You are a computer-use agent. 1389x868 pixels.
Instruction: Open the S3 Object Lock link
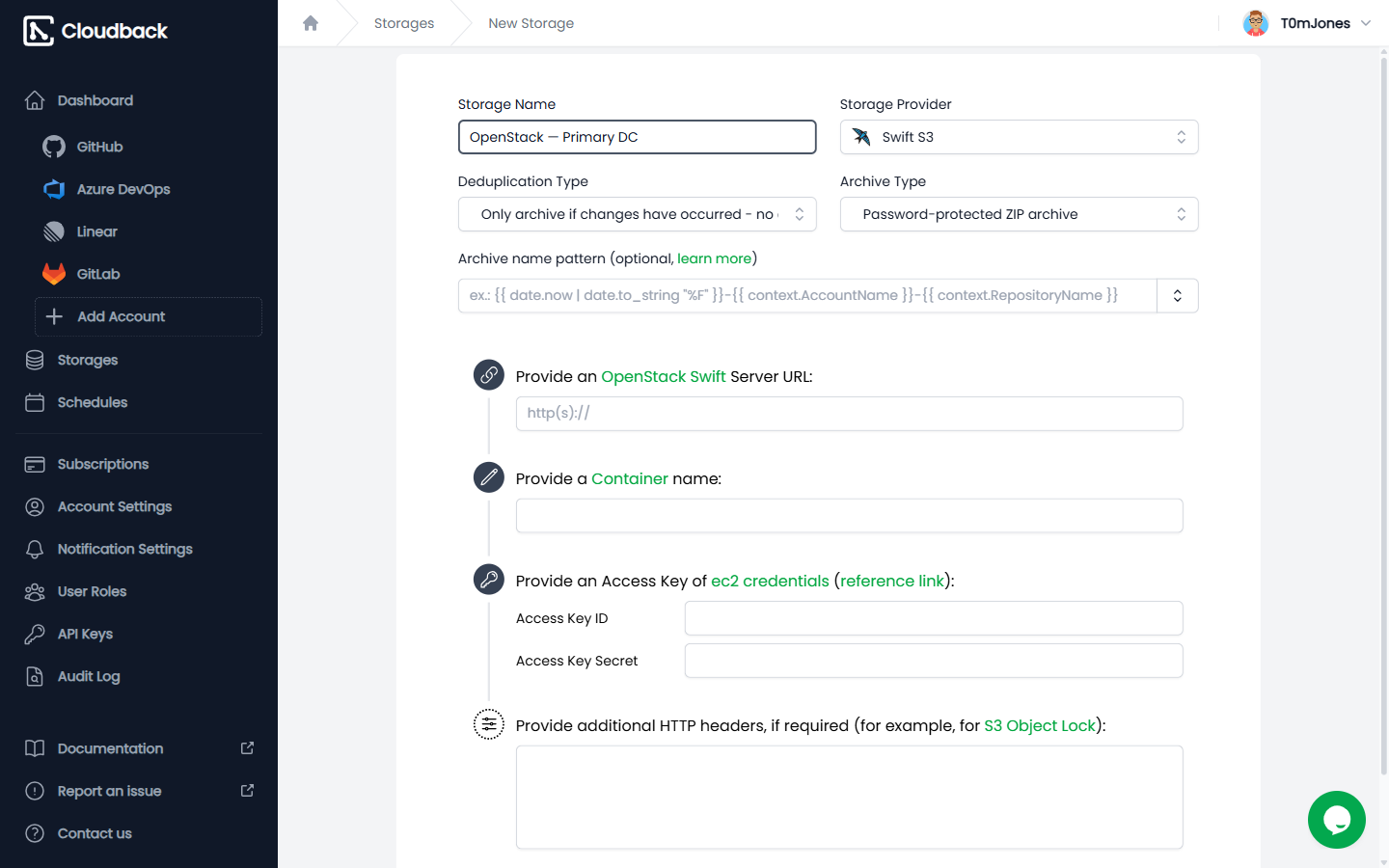(1040, 725)
